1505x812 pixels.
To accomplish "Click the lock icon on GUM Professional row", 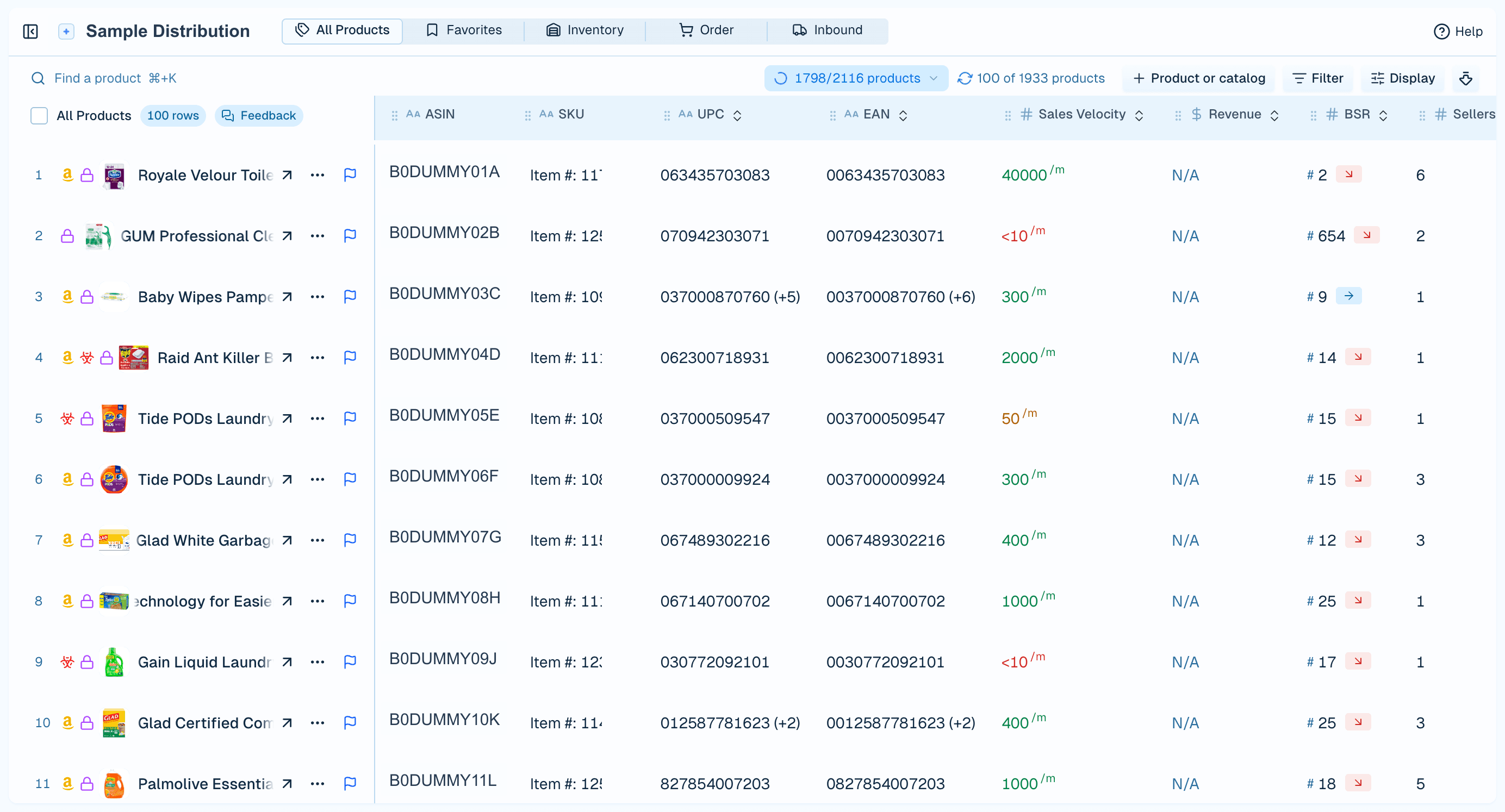I will (x=68, y=236).
